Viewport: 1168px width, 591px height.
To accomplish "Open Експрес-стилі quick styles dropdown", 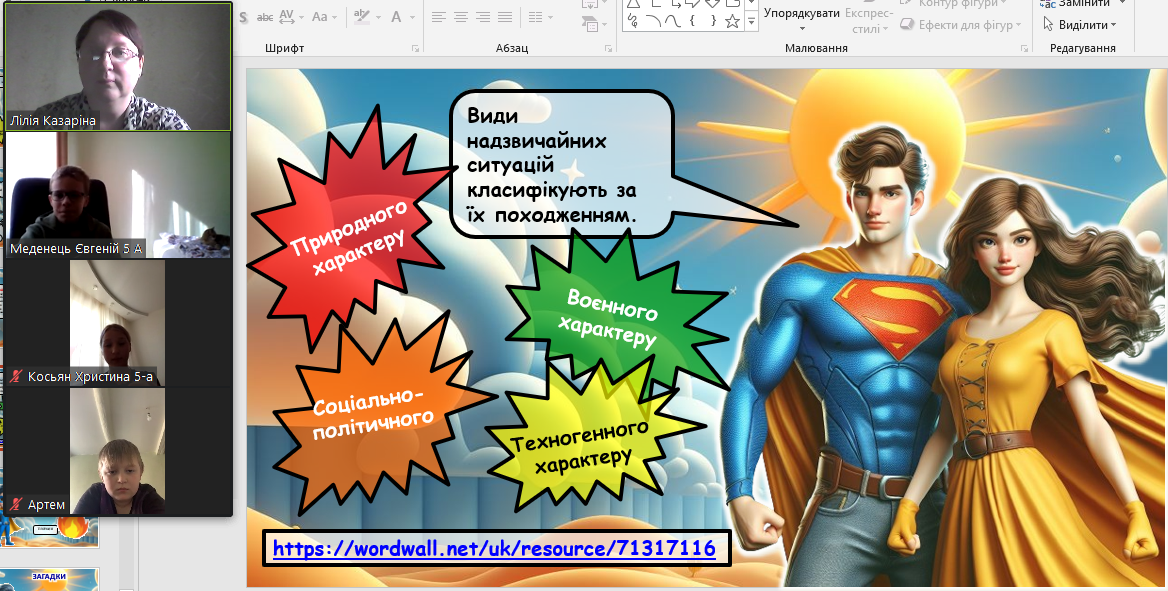I will (x=868, y=20).
